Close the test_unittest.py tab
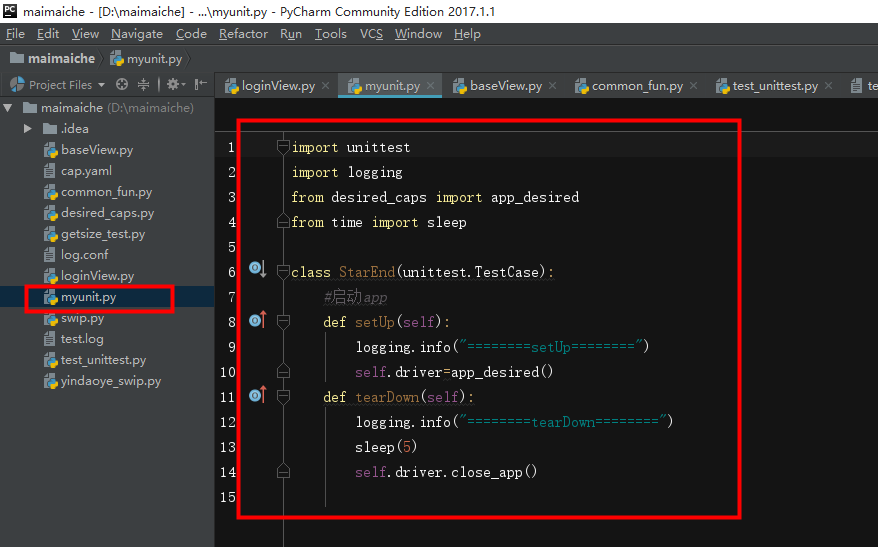This screenshot has width=878, height=547. tap(828, 86)
